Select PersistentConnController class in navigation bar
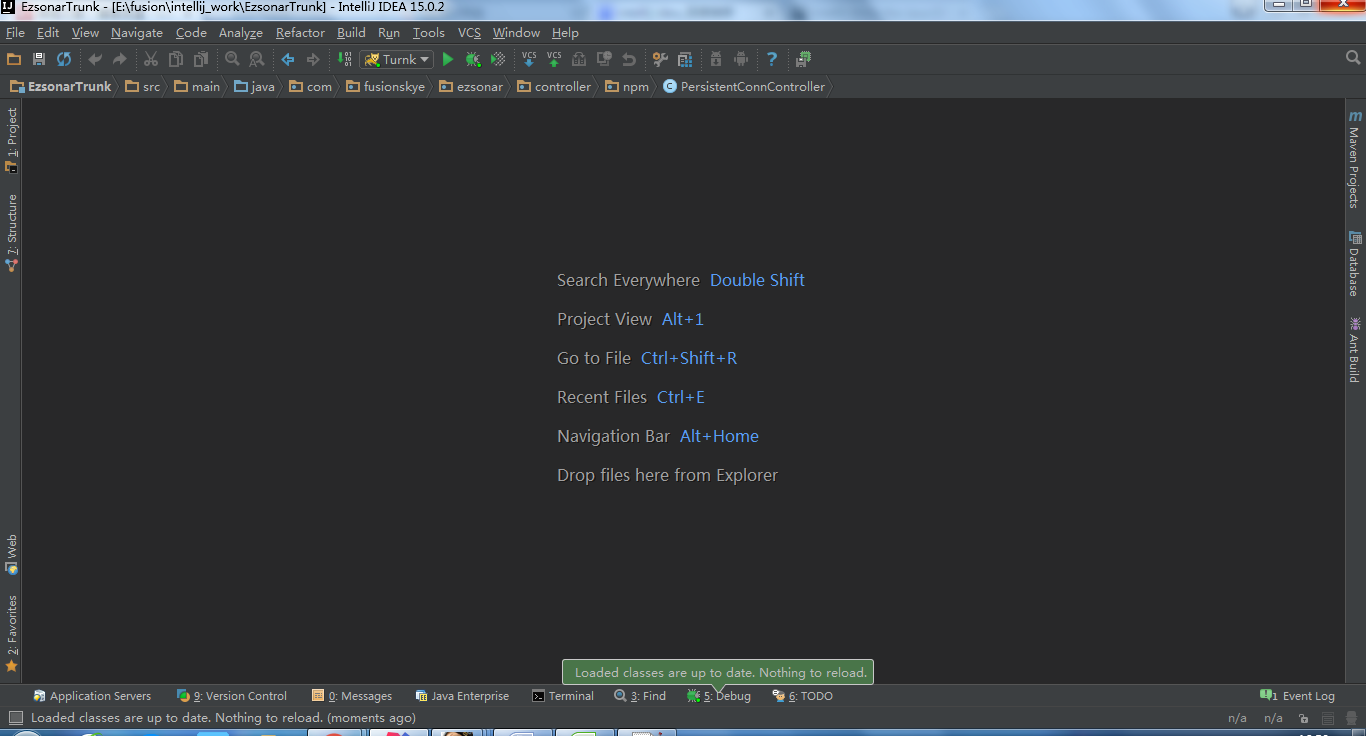The height and width of the screenshot is (736, 1366). point(744,87)
